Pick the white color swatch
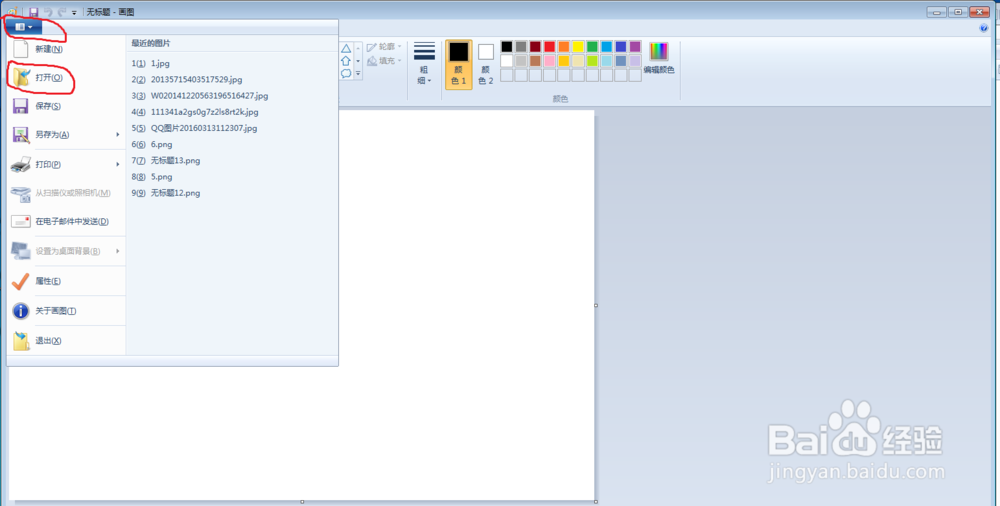 pyautogui.click(x=506, y=61)
